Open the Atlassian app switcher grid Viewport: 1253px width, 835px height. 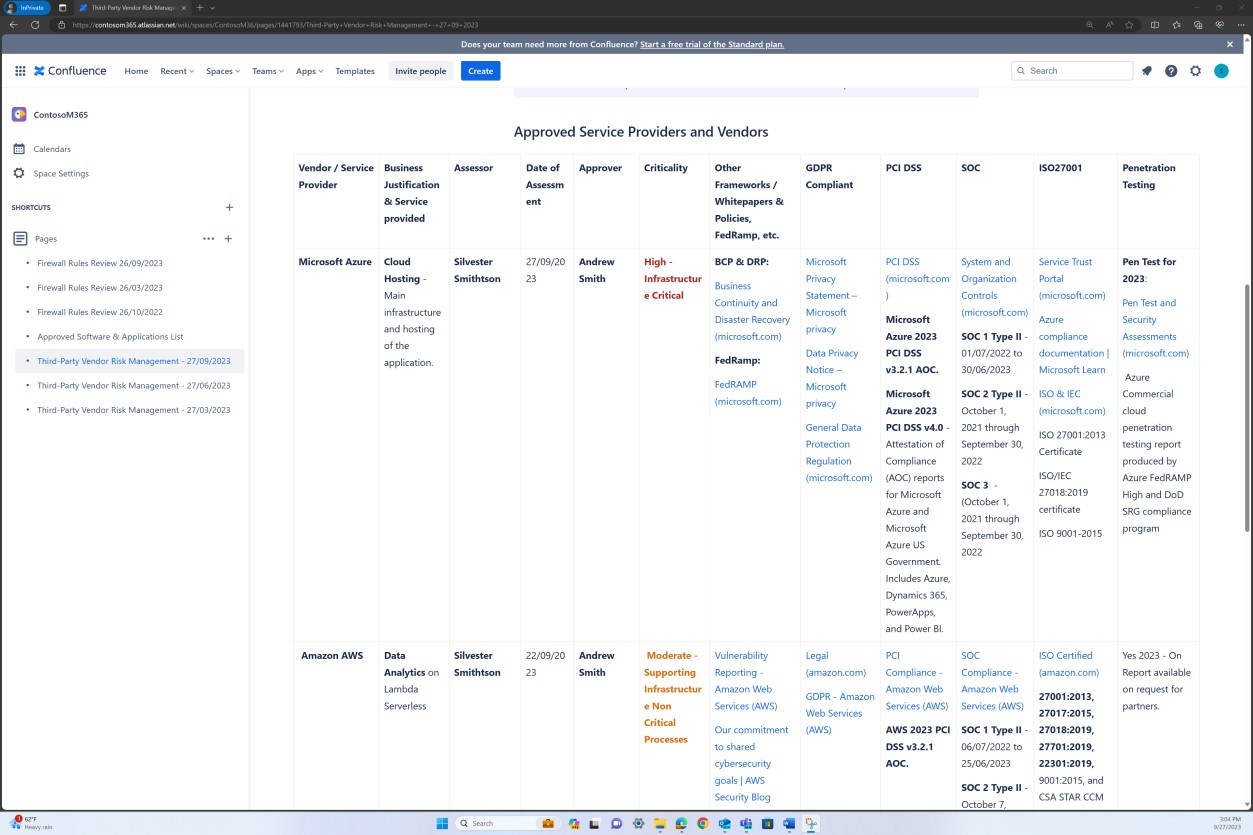pyautogui.click(x=19, y=71)
